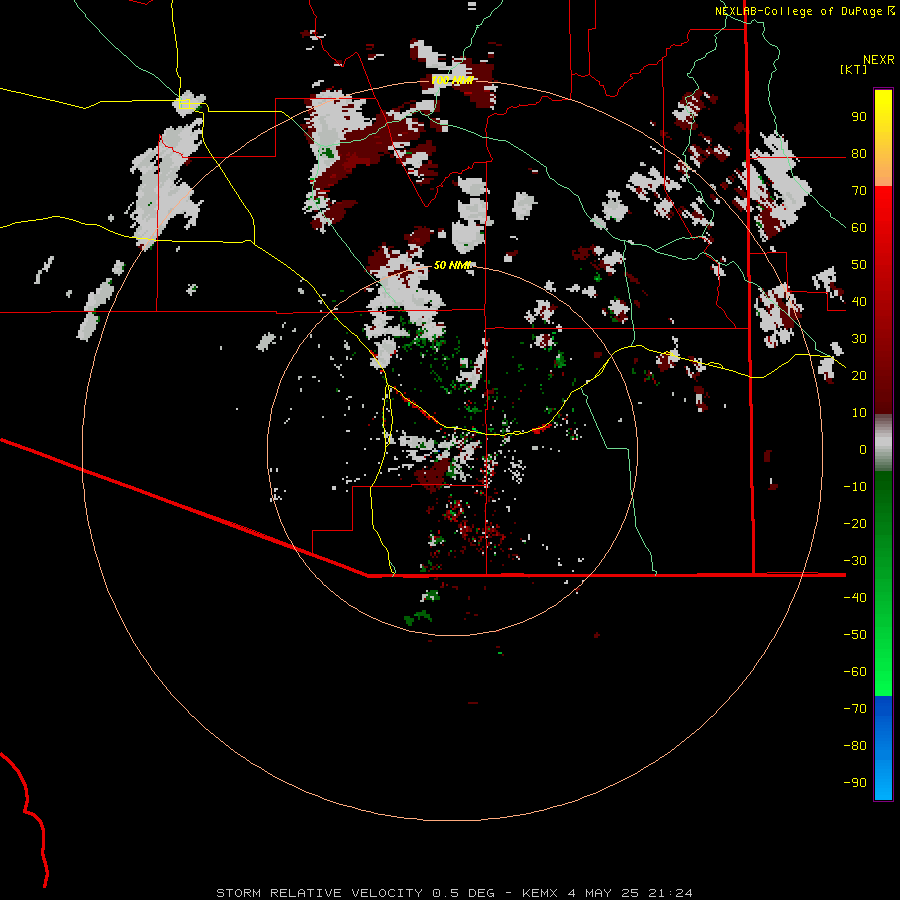Click the -90 knots scale value
The image size is (900, 900).
(855, 783)
